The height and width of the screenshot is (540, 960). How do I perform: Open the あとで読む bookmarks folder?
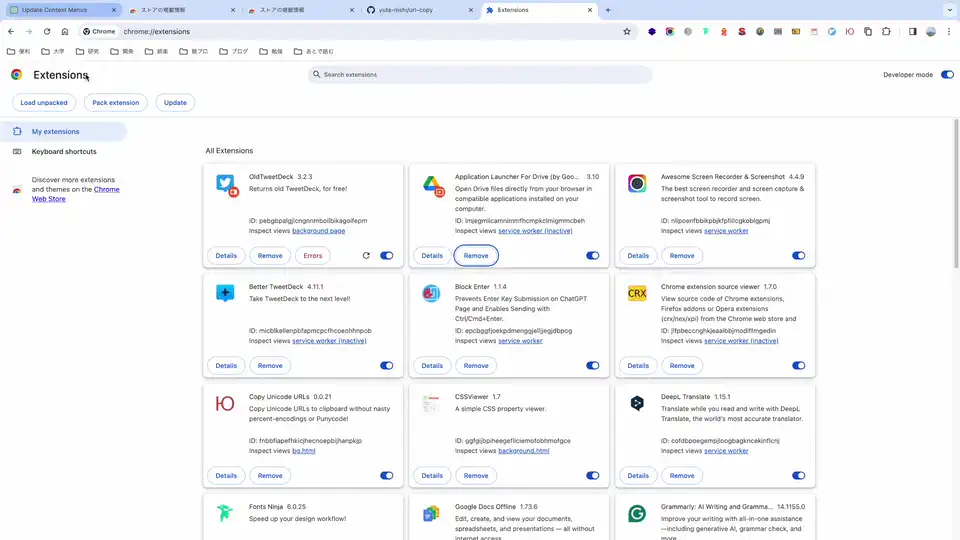click(313, 51)
